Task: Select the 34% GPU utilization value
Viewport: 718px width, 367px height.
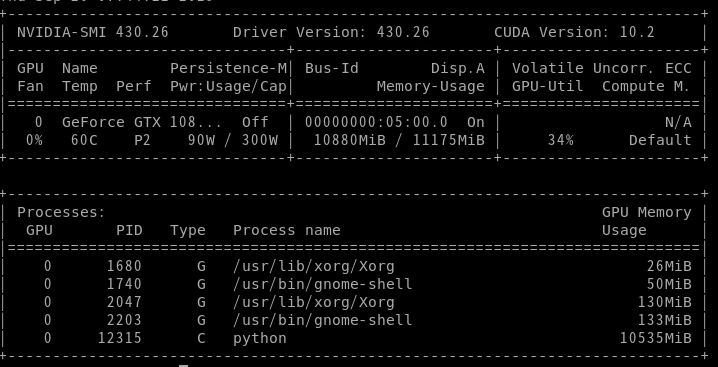Action: (560, 140)
